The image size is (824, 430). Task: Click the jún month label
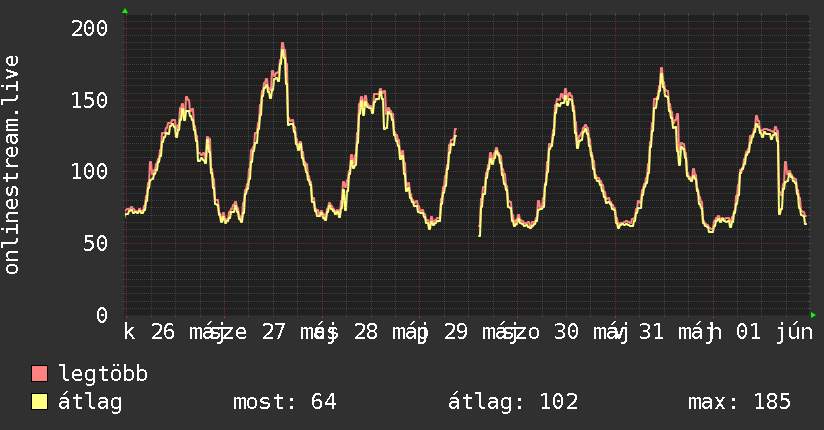(795, 332)
